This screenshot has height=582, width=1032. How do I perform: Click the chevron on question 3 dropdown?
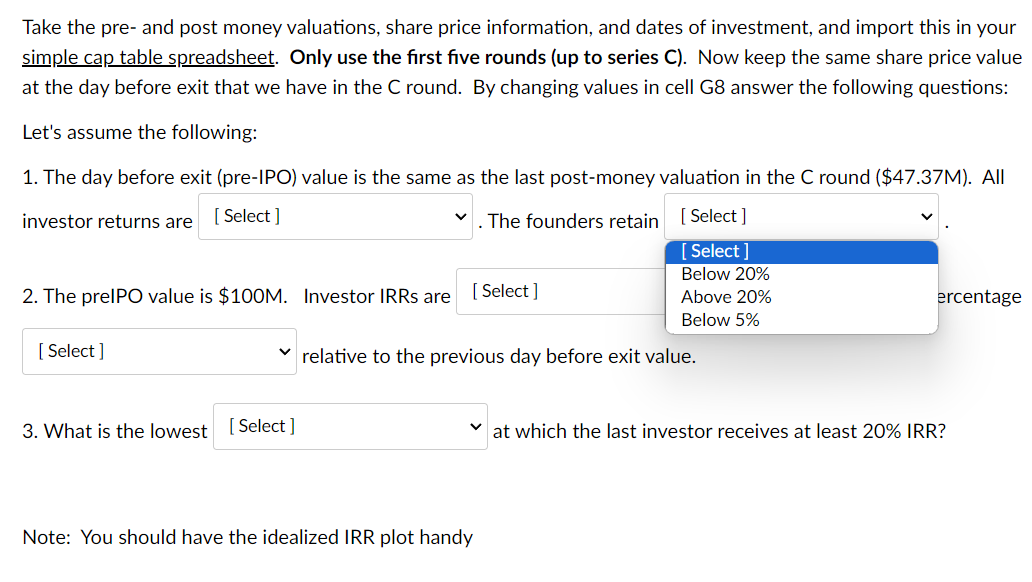(x=476, y=427)
